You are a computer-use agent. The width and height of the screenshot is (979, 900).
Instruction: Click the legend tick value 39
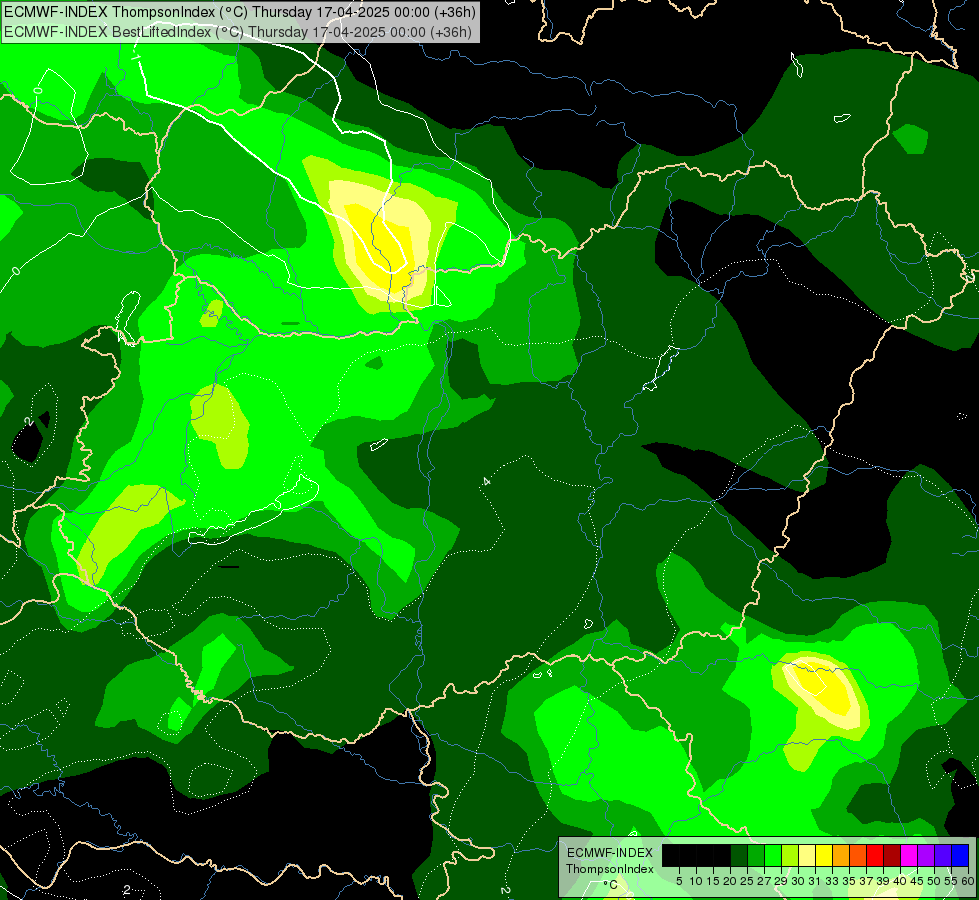pos(883,881)
